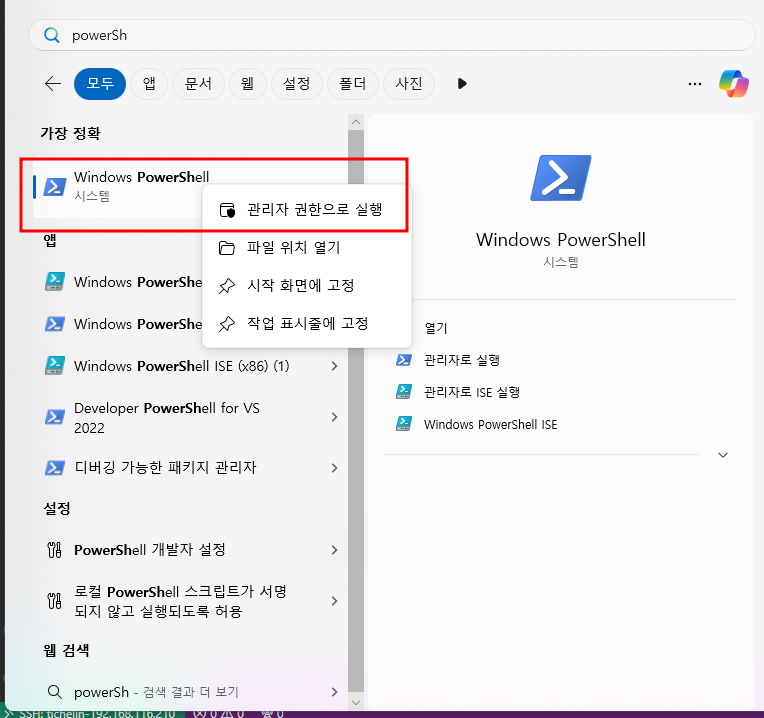The image size is (764, 718).
Task: Expand the powerSh web search chevron
Action: (x=334, y=692)
